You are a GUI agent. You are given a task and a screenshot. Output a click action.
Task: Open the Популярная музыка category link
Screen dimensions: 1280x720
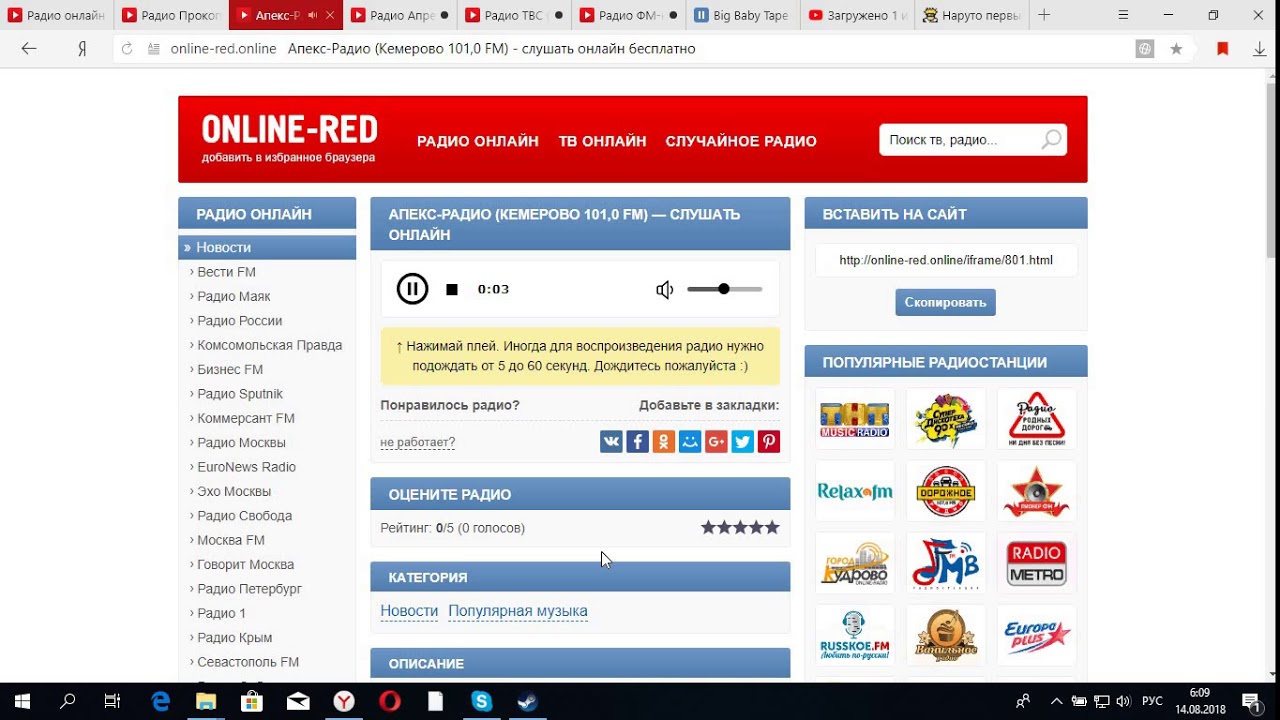pos(518,611)
